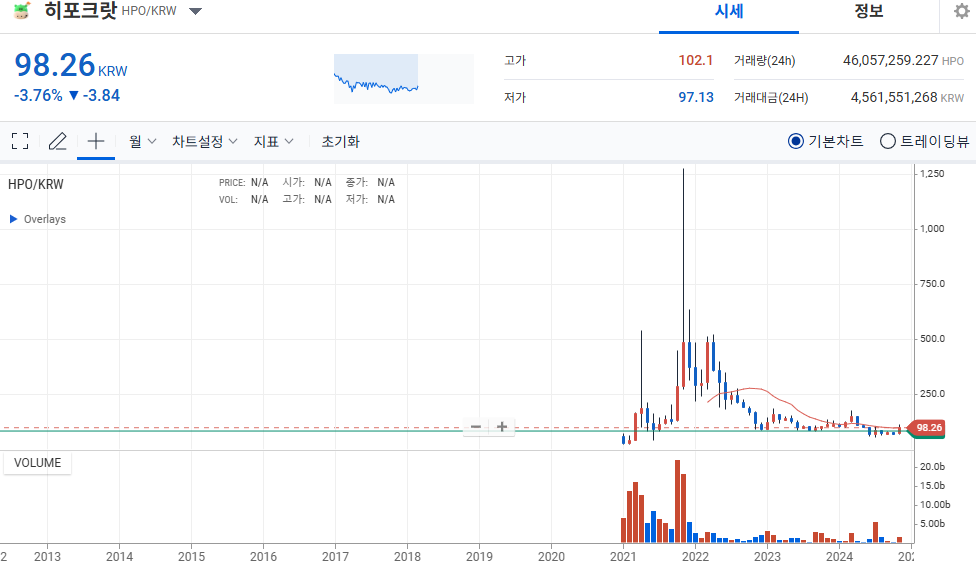Open the settings gear icon
Image resolution: width=976 pixels, height=567 pixels.
tap(962, 11)
